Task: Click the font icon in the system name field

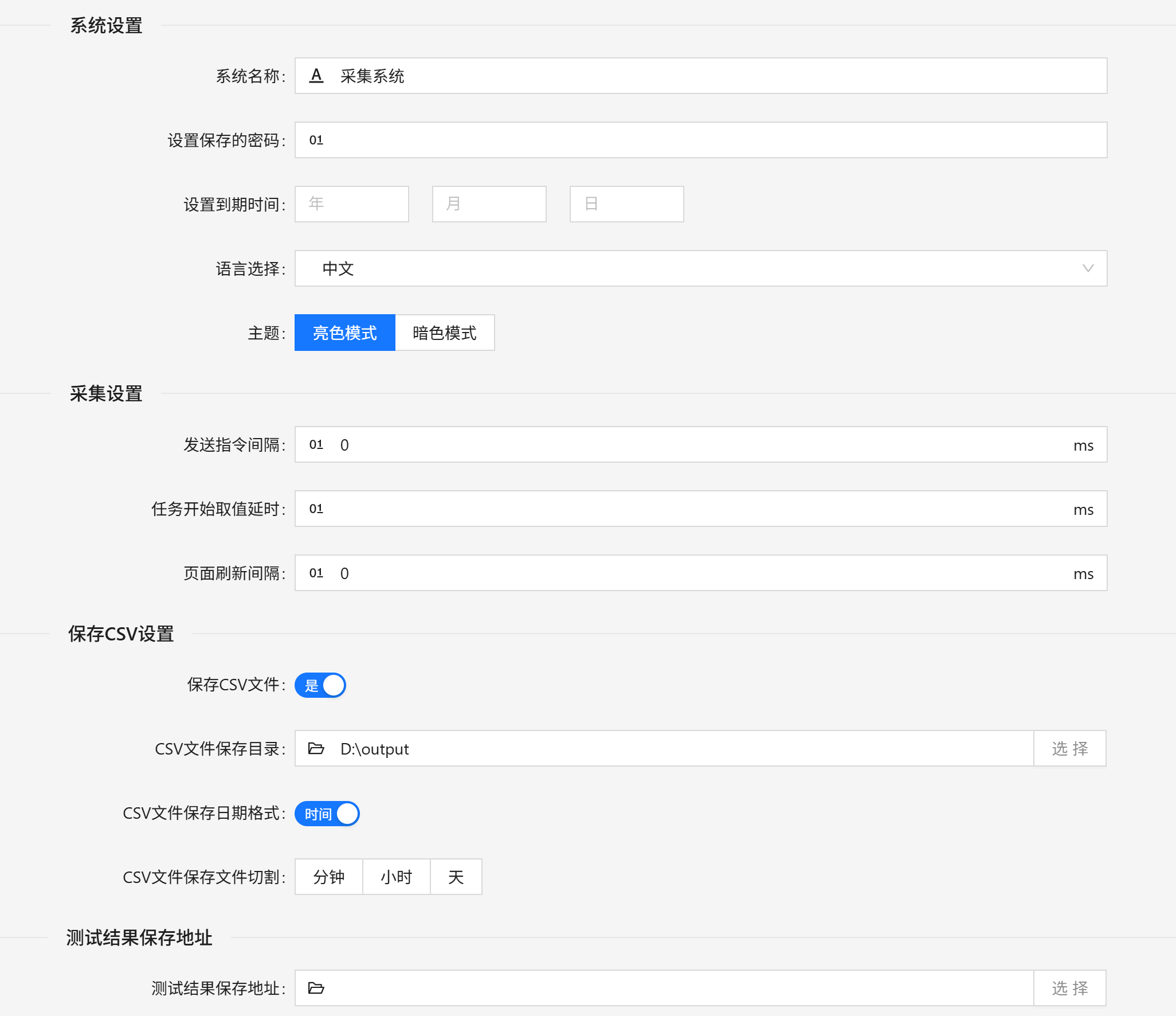Action: (x=316, y=76)
